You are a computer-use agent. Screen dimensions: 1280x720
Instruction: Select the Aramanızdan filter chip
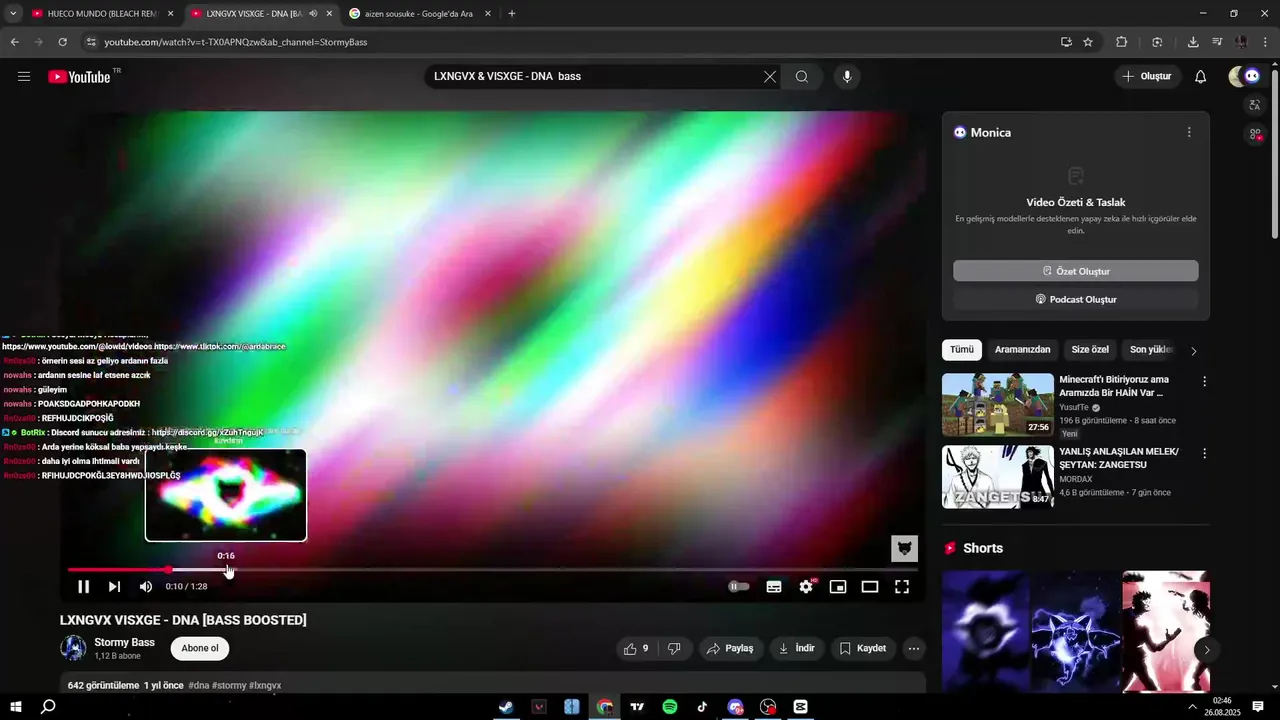point(1022,350)
